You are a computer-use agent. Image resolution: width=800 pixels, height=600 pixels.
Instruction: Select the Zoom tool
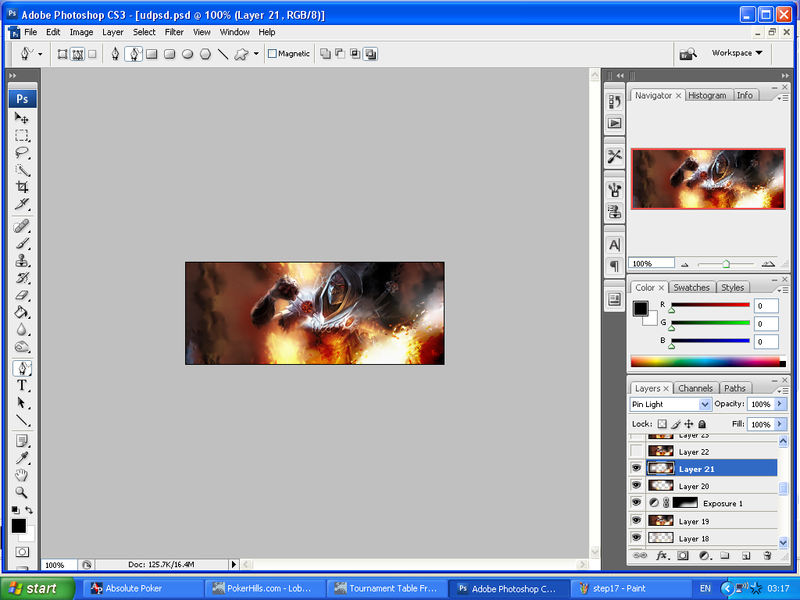click(21, 492)
